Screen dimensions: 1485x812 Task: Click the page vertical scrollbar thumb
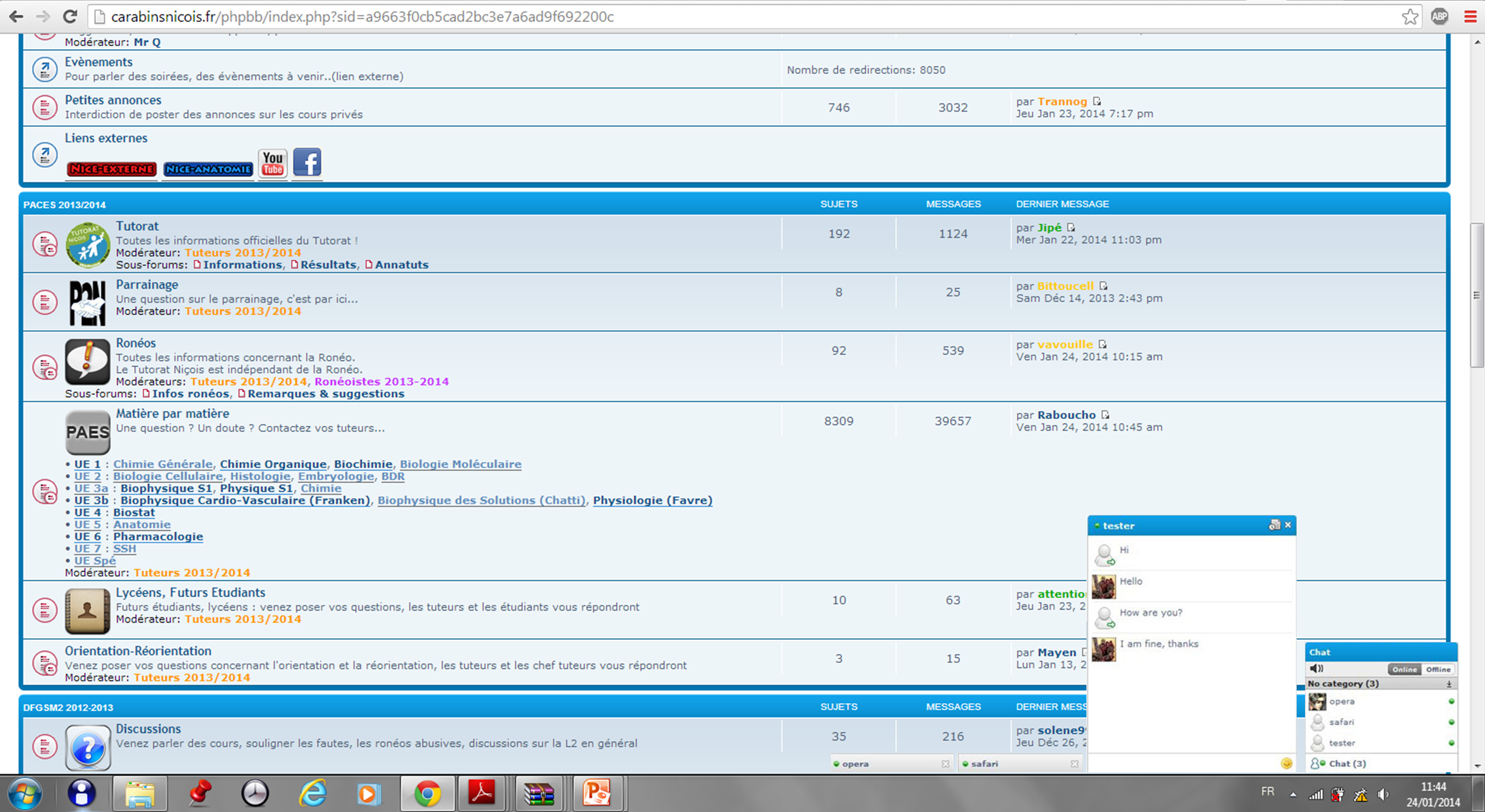(1477, 295)
